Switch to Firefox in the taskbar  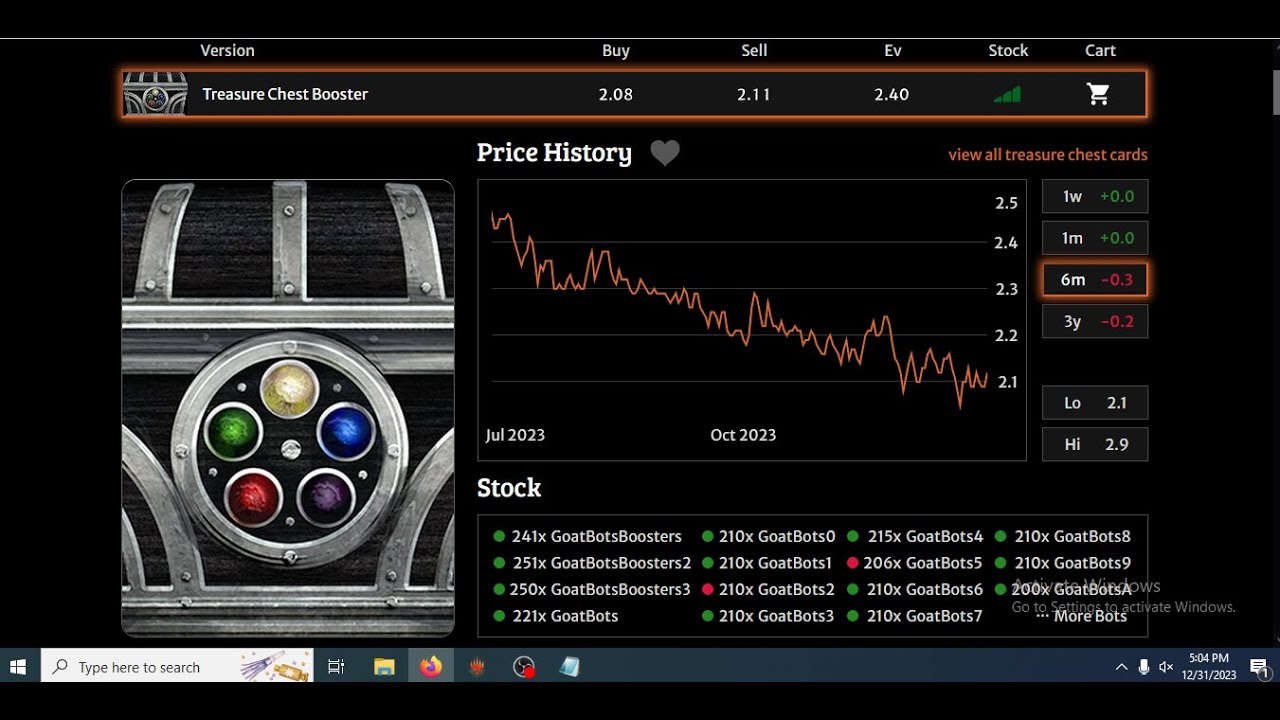[x=431, y=667]
